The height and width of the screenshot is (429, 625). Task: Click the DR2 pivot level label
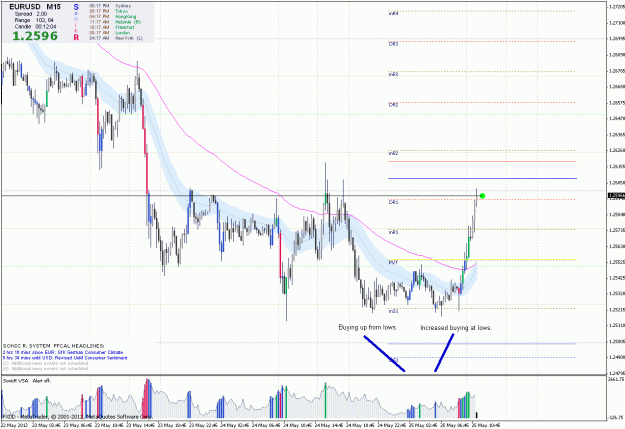click(x=393, y=105)
